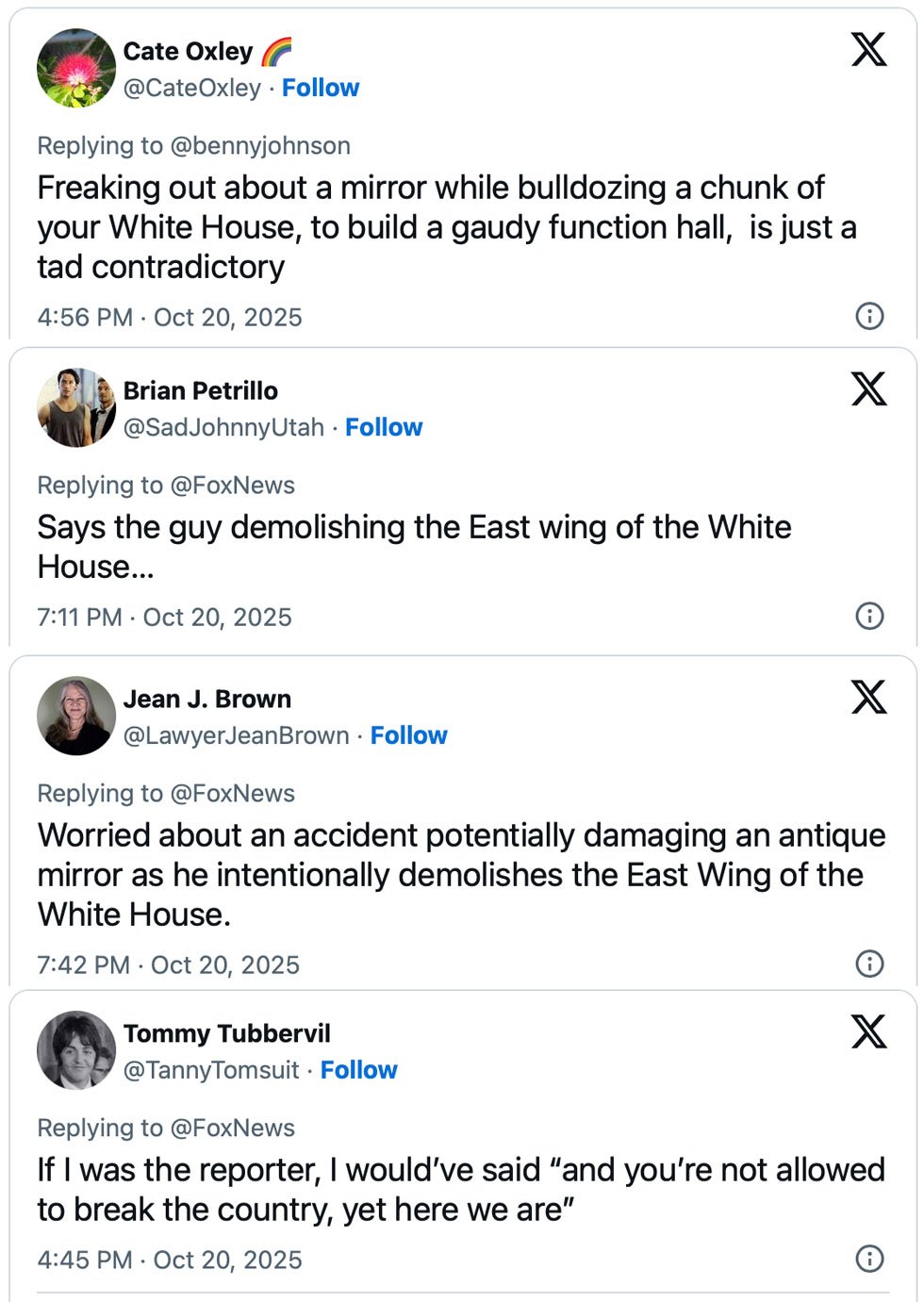The height and width of the screenshot is (1302, 924).
Task: Click the X logo on Brian Petrillo's tweet
Action: point(868,388)
